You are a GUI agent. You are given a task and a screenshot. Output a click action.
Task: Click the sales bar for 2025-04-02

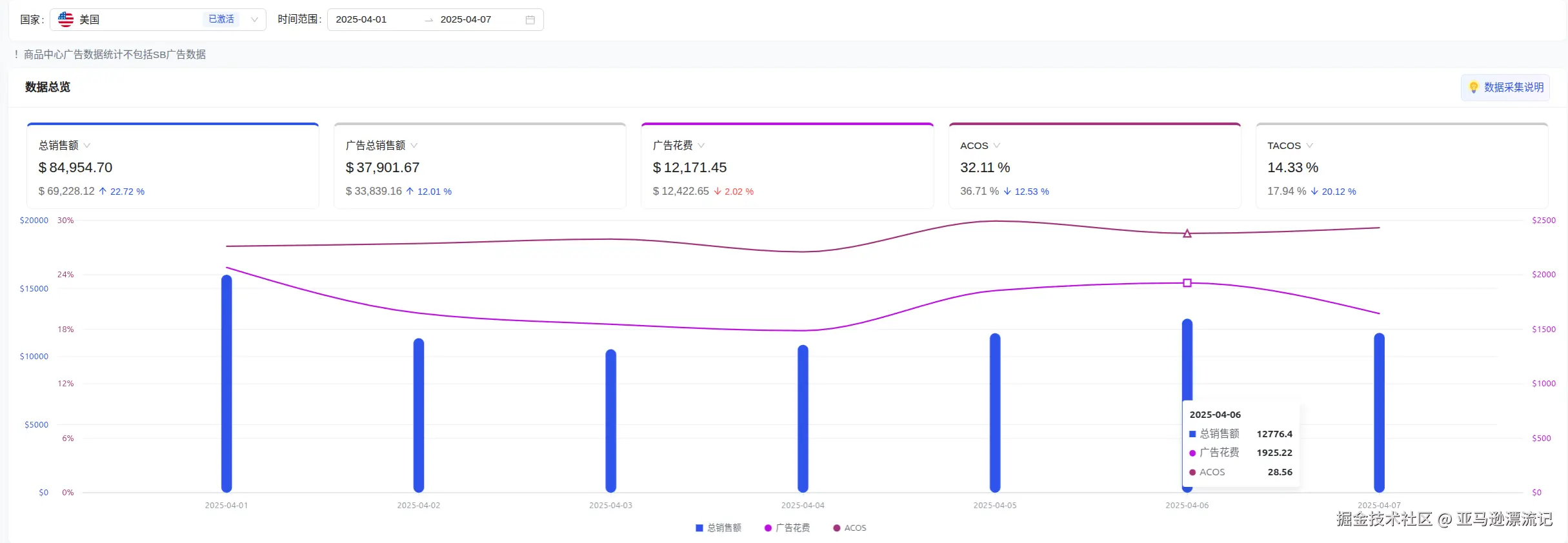(419, 415)
